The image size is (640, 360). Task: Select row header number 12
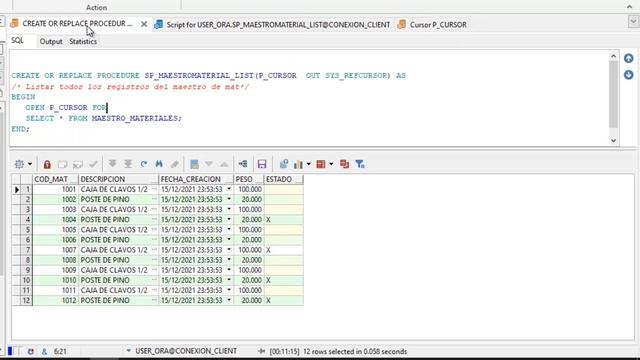click(x=27, y=300)
